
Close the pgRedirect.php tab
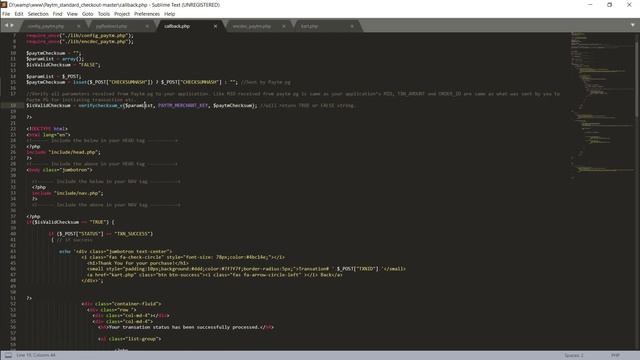click(147, 26)
